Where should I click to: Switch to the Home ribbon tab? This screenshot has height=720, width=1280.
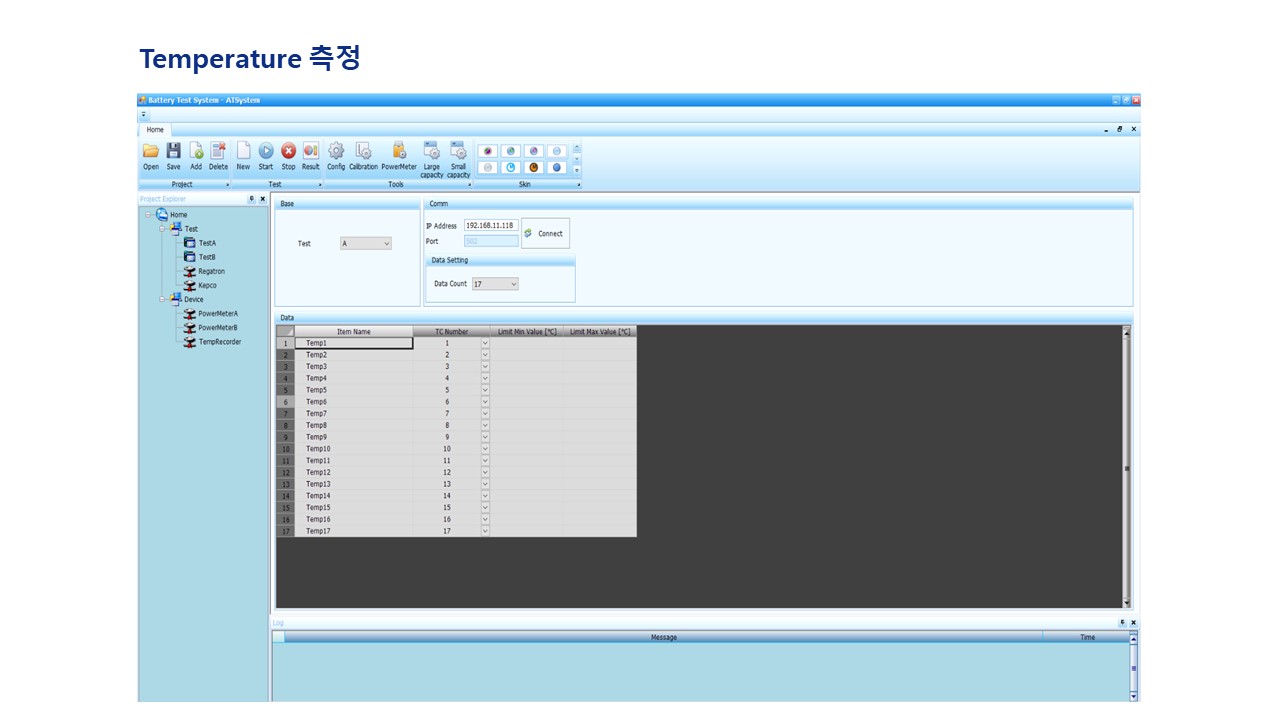155,129
